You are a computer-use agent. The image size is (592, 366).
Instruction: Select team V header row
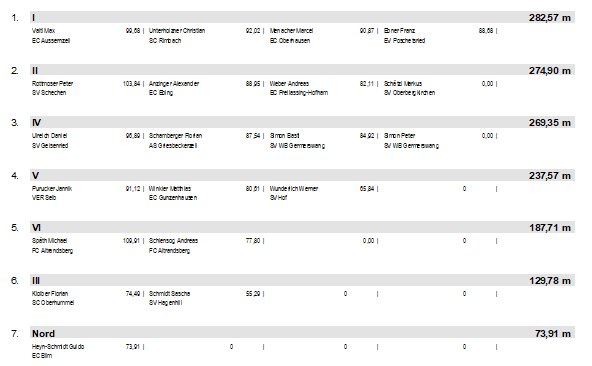302,175
